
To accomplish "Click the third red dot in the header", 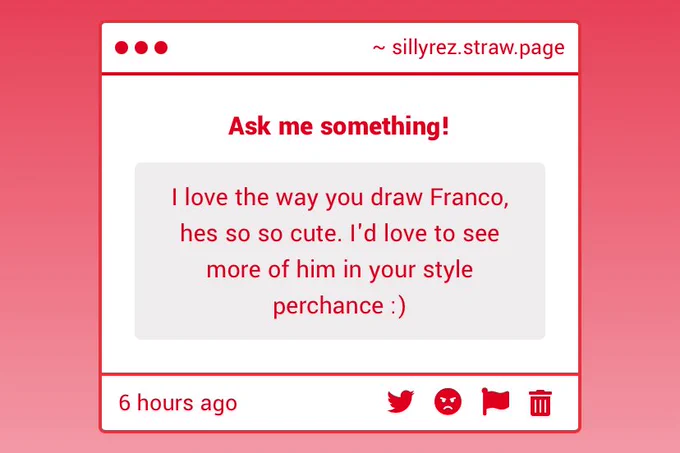I will click(x=161, y=47).
